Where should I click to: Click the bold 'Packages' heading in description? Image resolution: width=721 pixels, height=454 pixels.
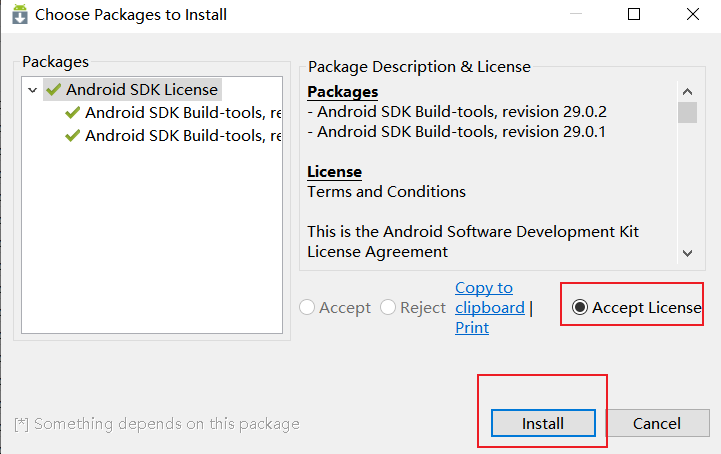343,92
